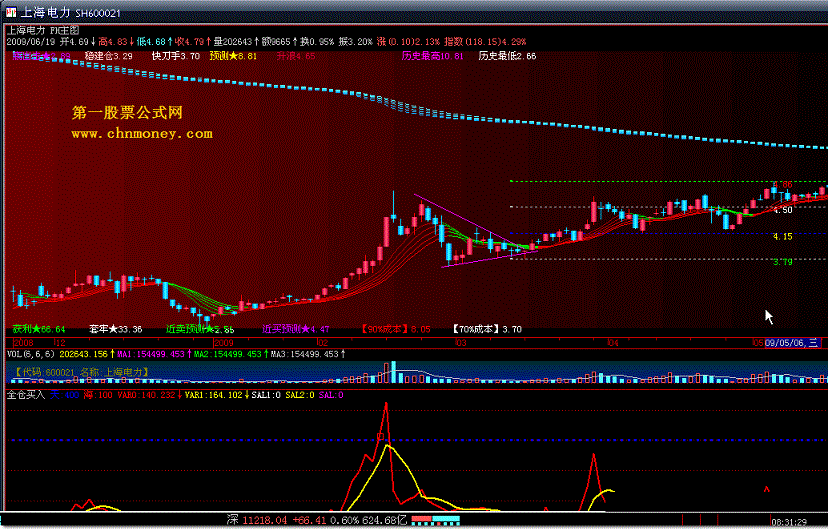Image resolution: width=828 pixels, height=531 pixels.
Task: Click the 量202643 volume figure
Action: pyautogui.click(x=232, y=42)
